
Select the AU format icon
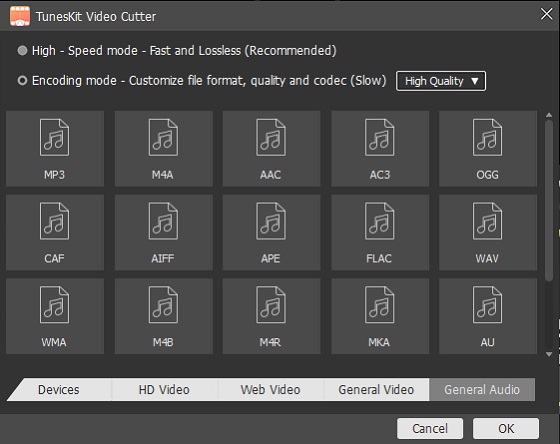click(x=488, y=316)
